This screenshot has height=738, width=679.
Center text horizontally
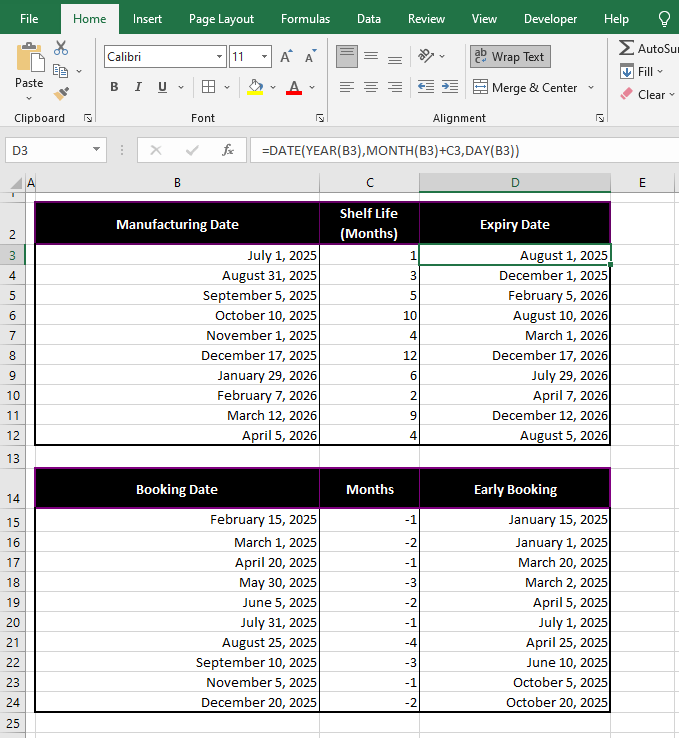tap(371, 87)
